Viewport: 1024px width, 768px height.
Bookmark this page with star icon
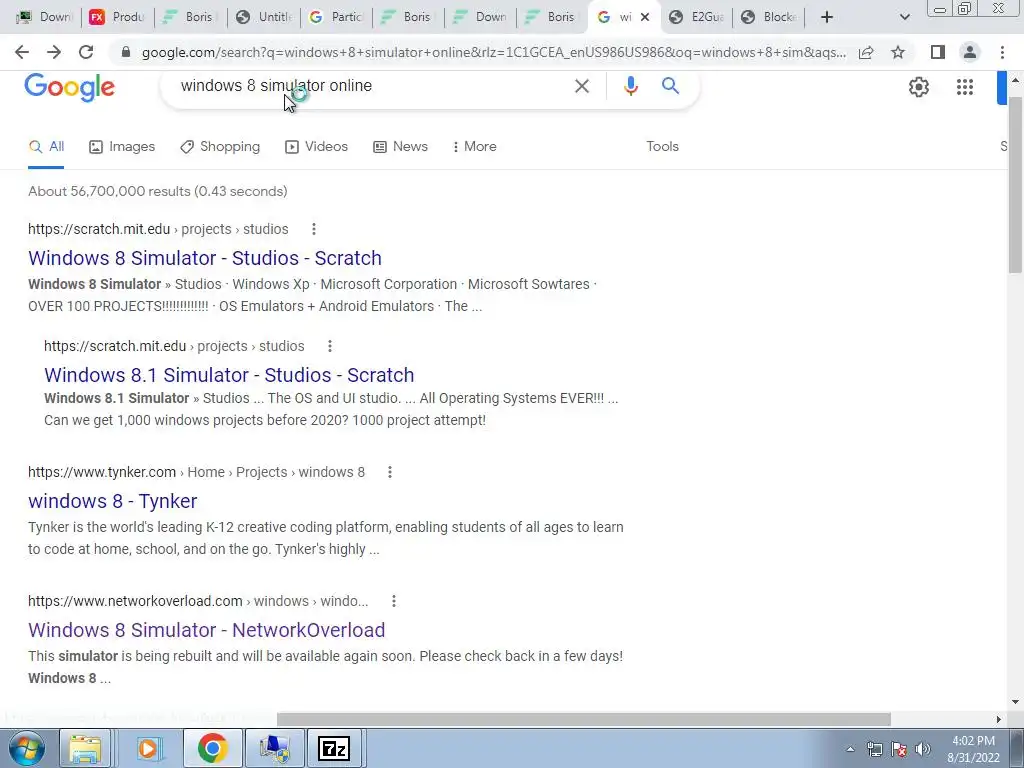click(898, 52)
